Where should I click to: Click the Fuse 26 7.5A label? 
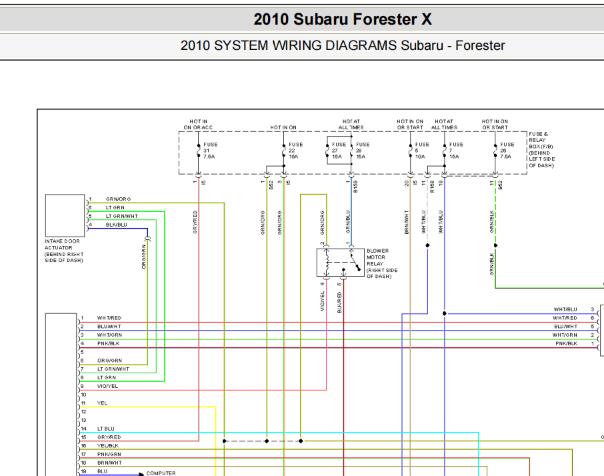[x=507, y=151]
